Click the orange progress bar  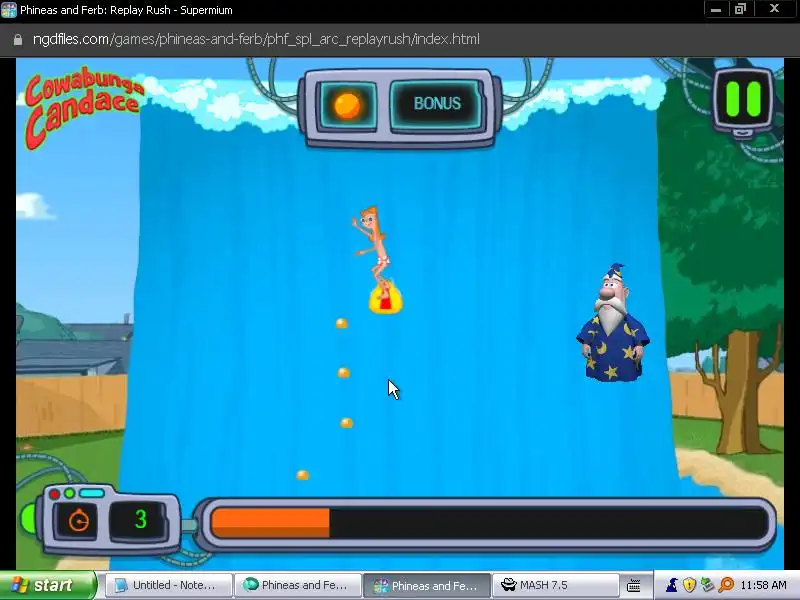coord(270,522)
